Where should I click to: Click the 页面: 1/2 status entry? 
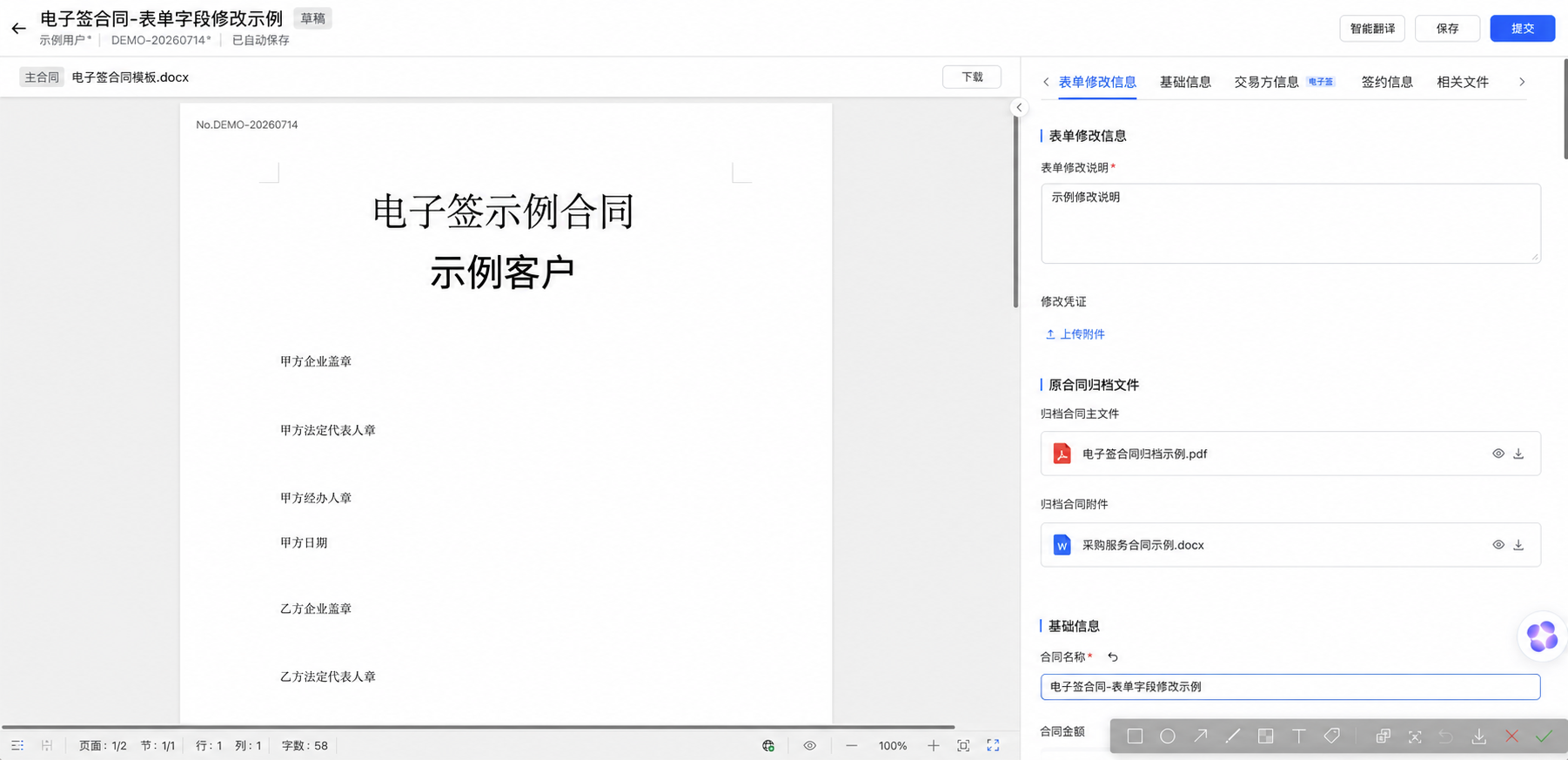pos(103,746)
